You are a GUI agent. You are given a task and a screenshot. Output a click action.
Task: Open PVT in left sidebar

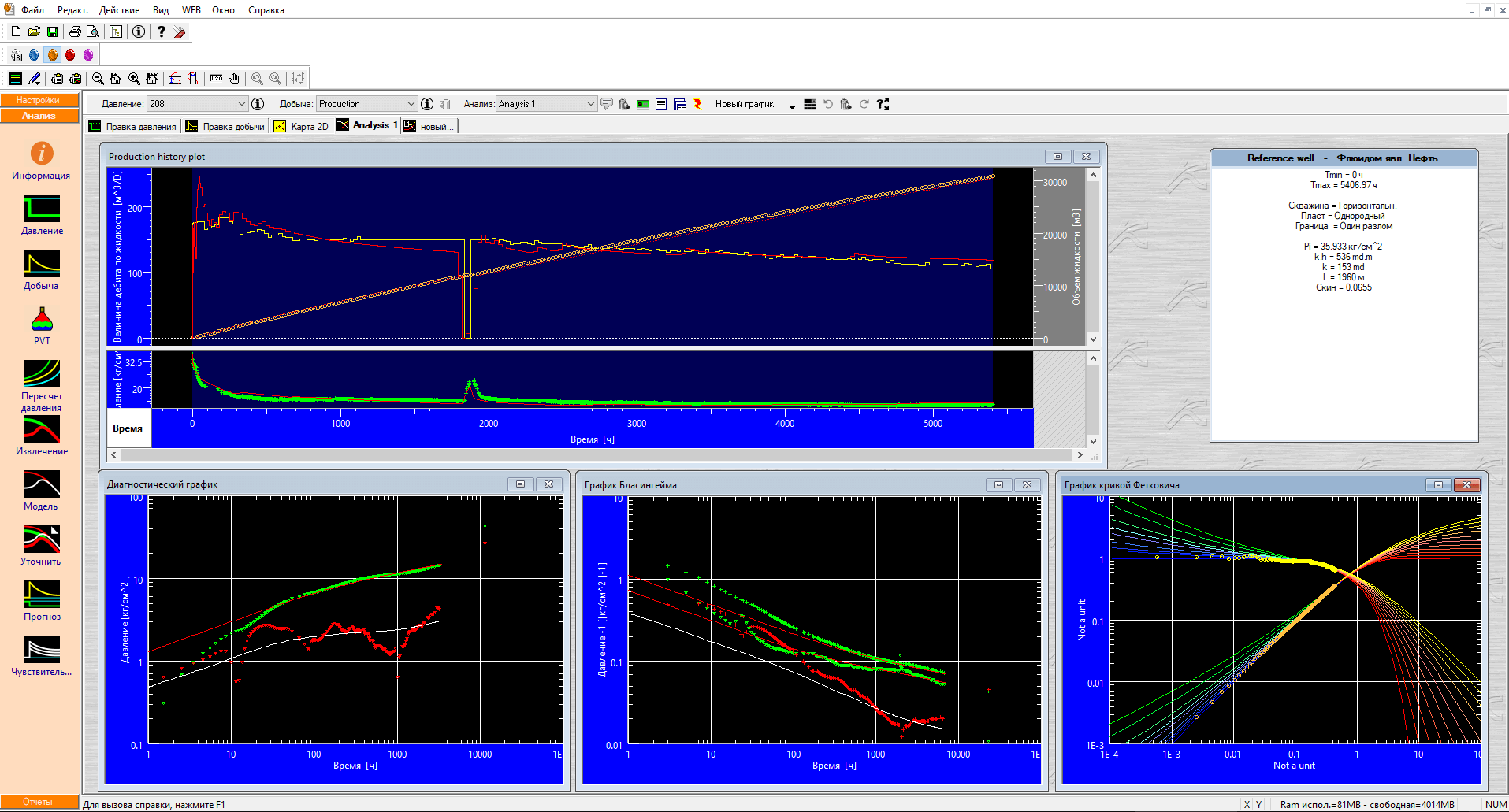42,326
